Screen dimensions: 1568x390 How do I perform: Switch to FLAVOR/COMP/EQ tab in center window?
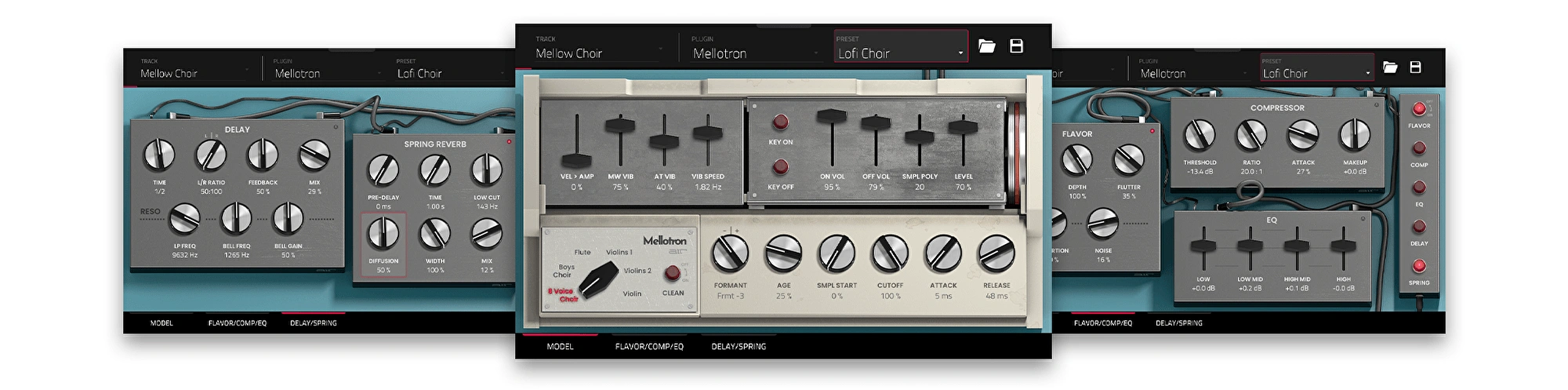[649, 346]
